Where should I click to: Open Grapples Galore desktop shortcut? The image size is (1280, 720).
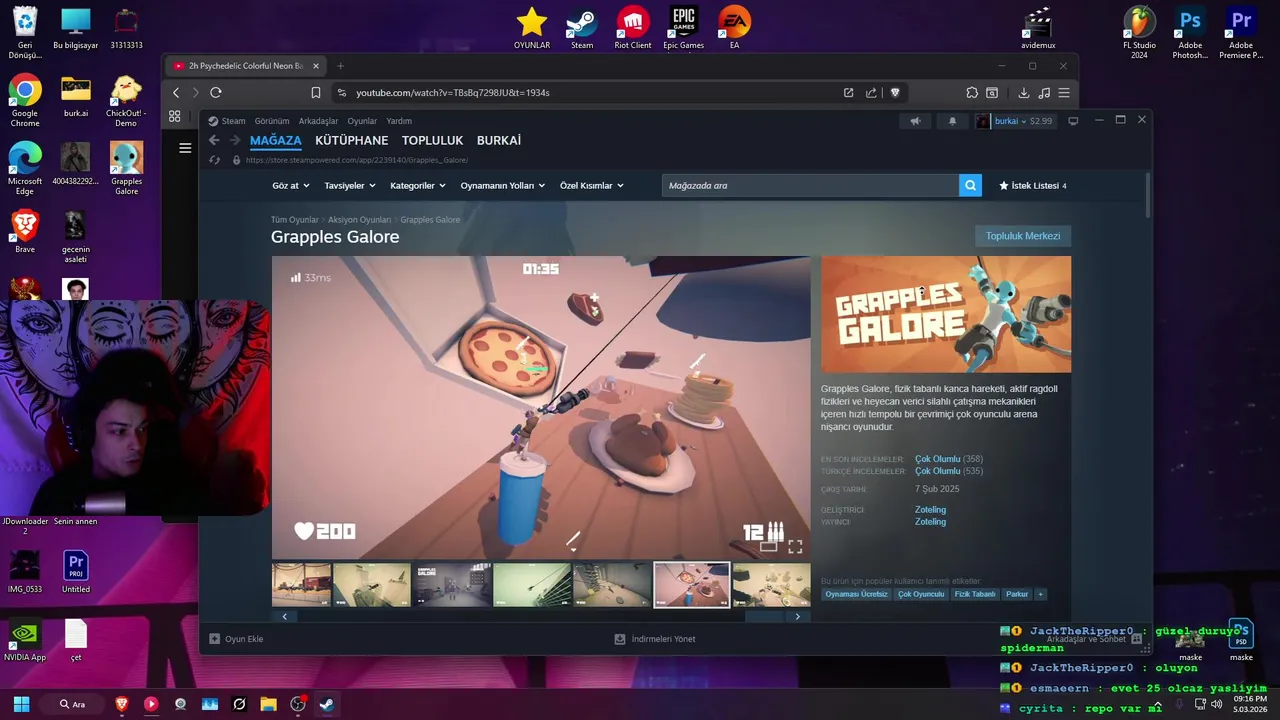(x=126, y=168)
